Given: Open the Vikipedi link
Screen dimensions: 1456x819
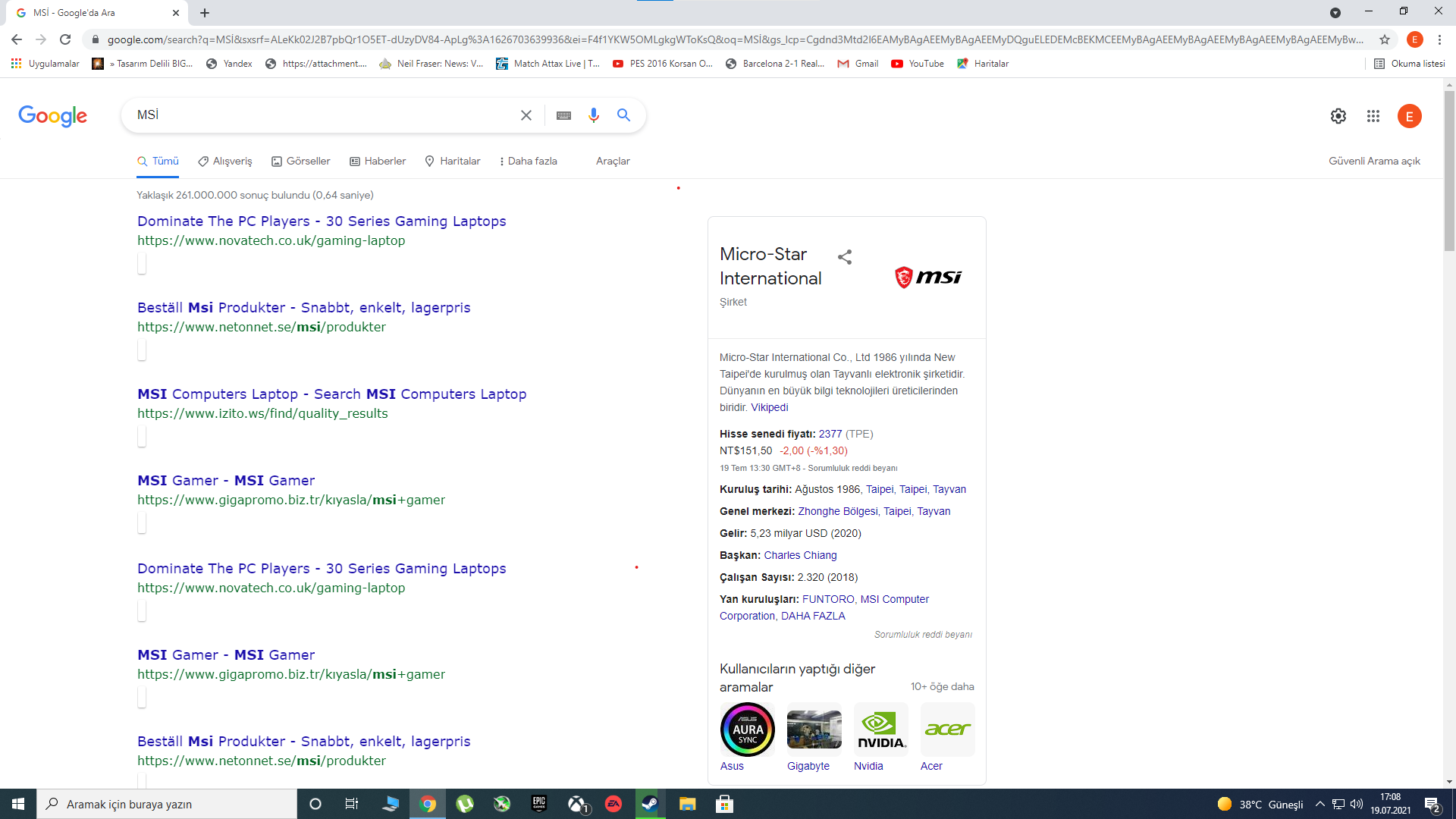Looking at the screenshot, I should 769,407.
